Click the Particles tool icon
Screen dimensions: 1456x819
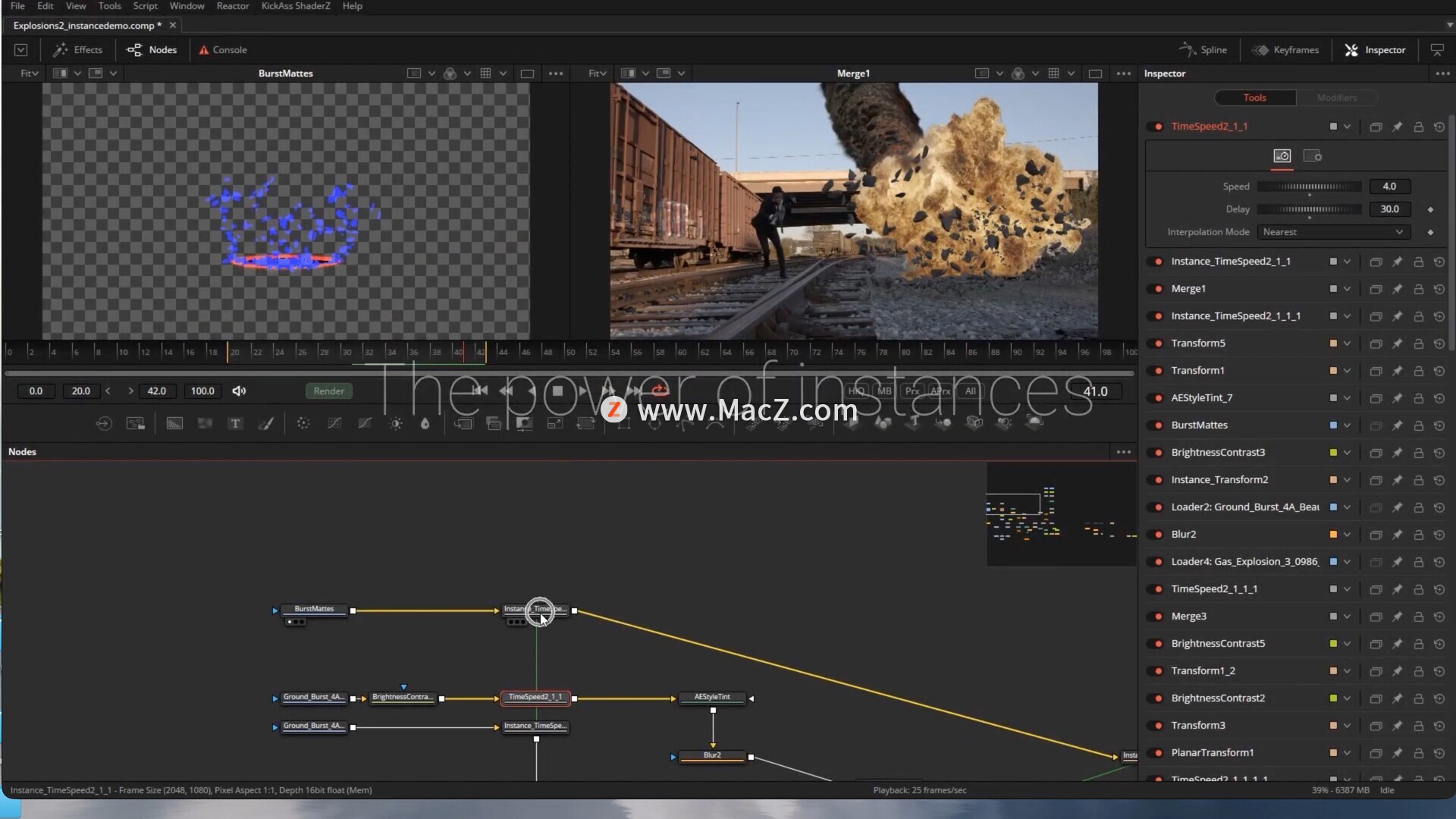click(303, 423)
